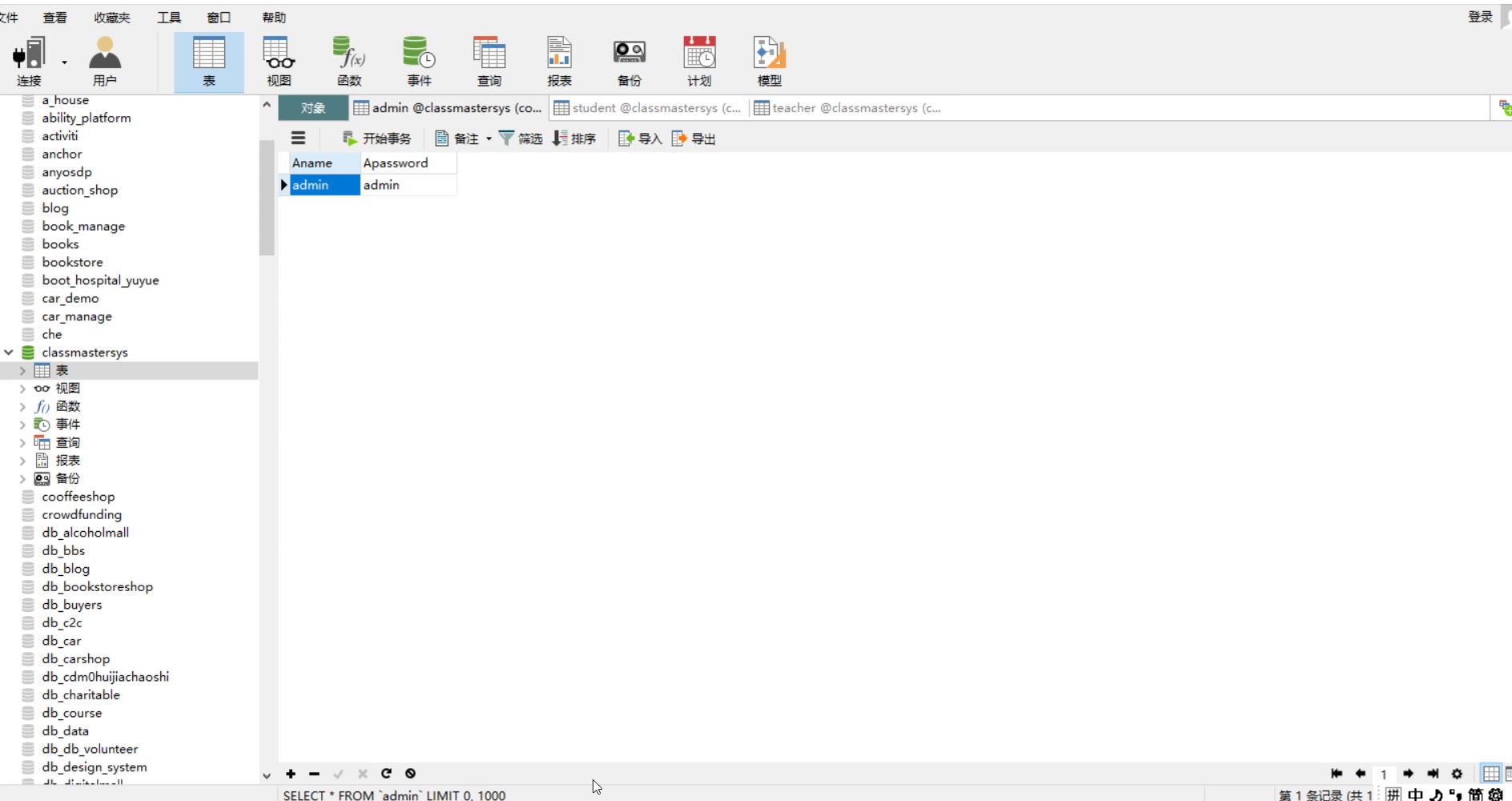Open the 窗口 (Window) menu
Image resolution: width=1512 pixels, height=801 pixels.
tap(219, 18)
